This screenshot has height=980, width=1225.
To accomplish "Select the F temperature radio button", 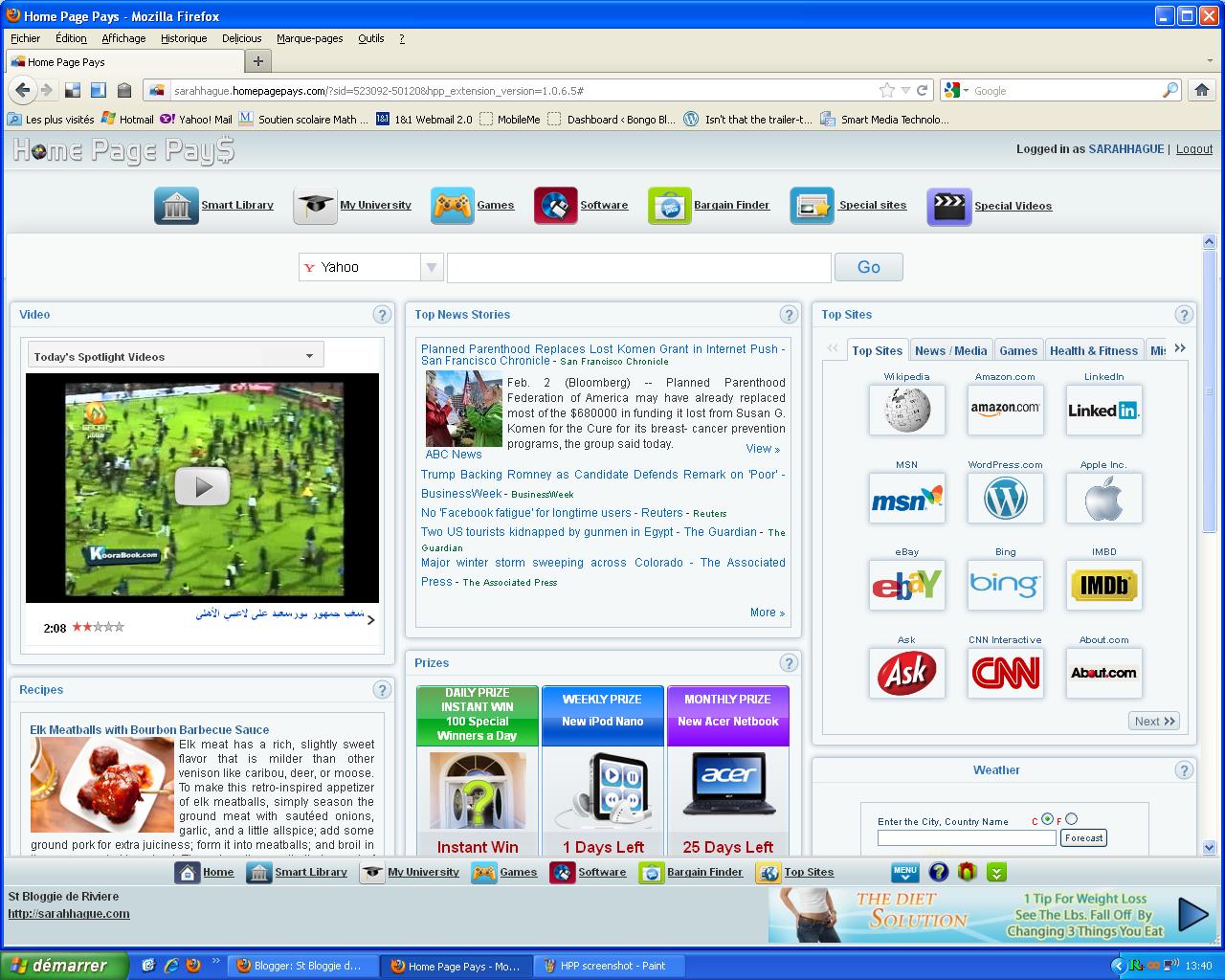I will pos(1071,819).
